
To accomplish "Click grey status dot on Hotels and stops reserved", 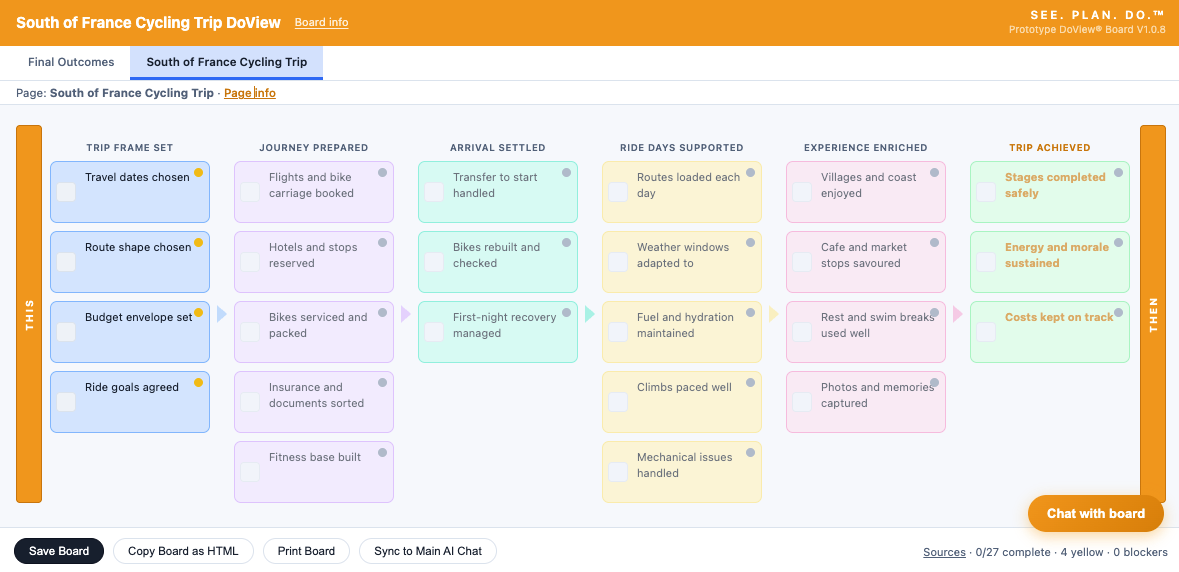I will [383, 242].
